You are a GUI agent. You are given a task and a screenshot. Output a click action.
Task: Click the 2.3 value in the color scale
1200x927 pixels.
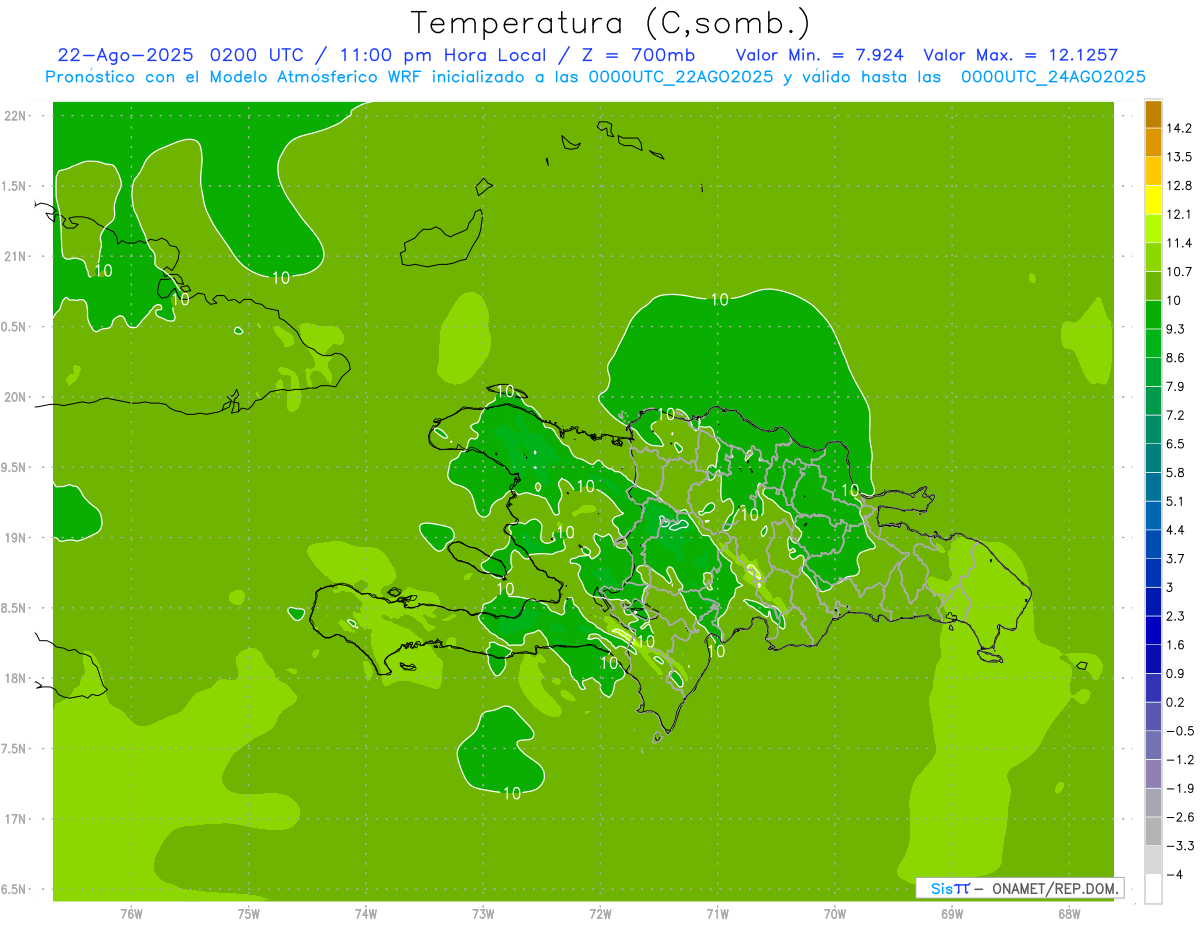(x=1176, y=616)
